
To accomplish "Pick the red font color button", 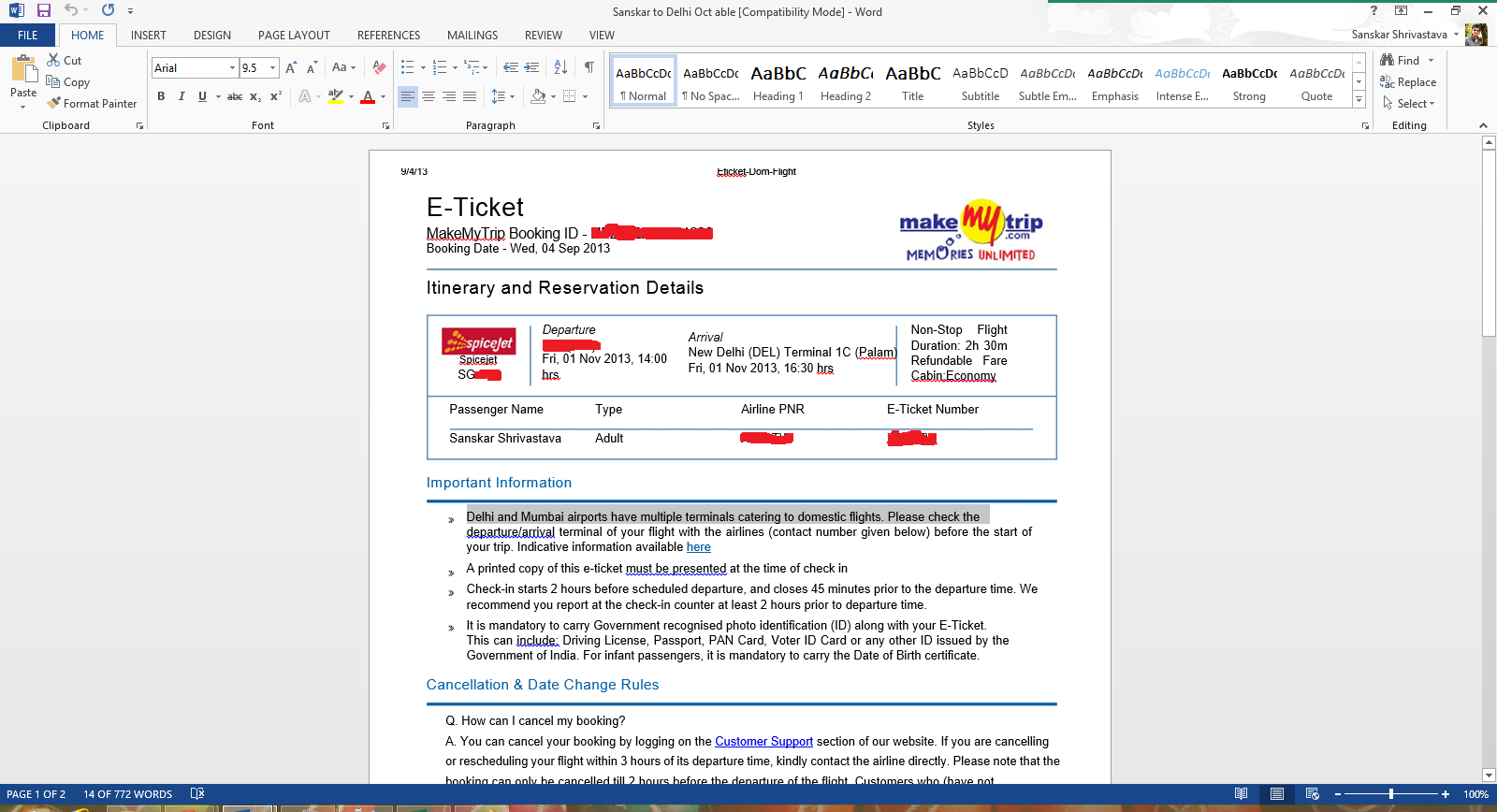I will point(368,96).
